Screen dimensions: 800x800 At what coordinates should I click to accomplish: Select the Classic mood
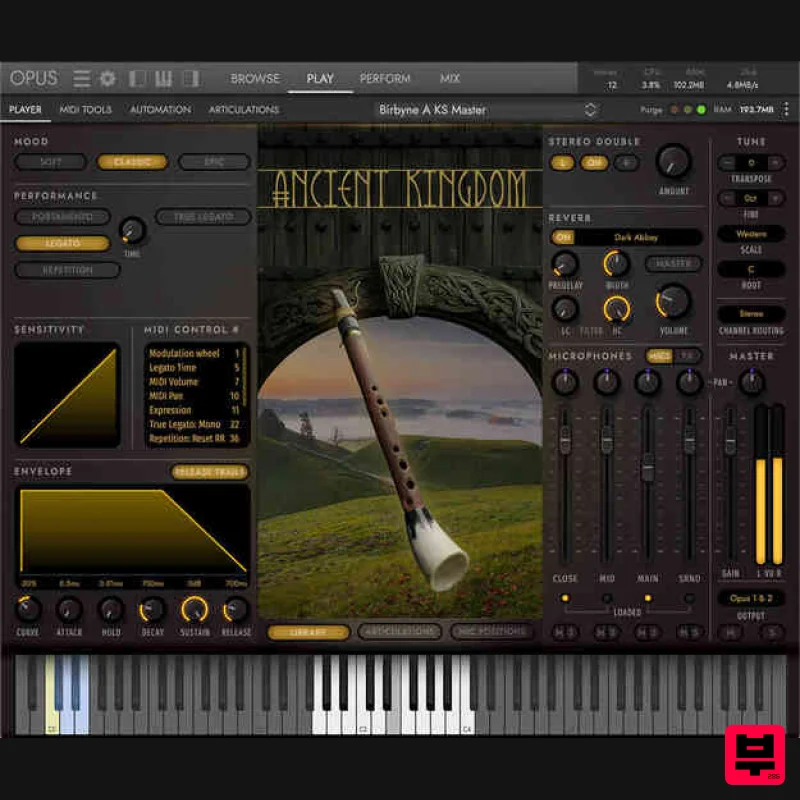[132, 162]
